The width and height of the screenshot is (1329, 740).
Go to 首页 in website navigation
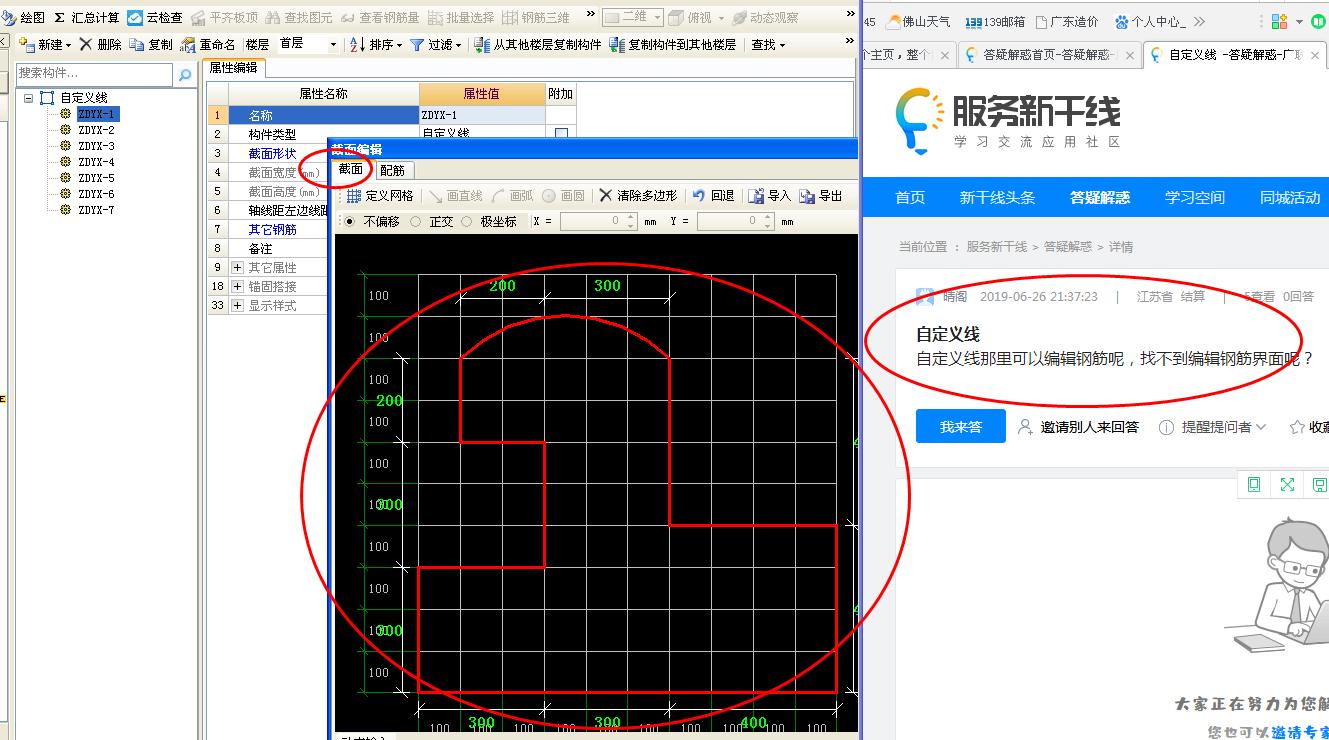click(x=910, y=198)
